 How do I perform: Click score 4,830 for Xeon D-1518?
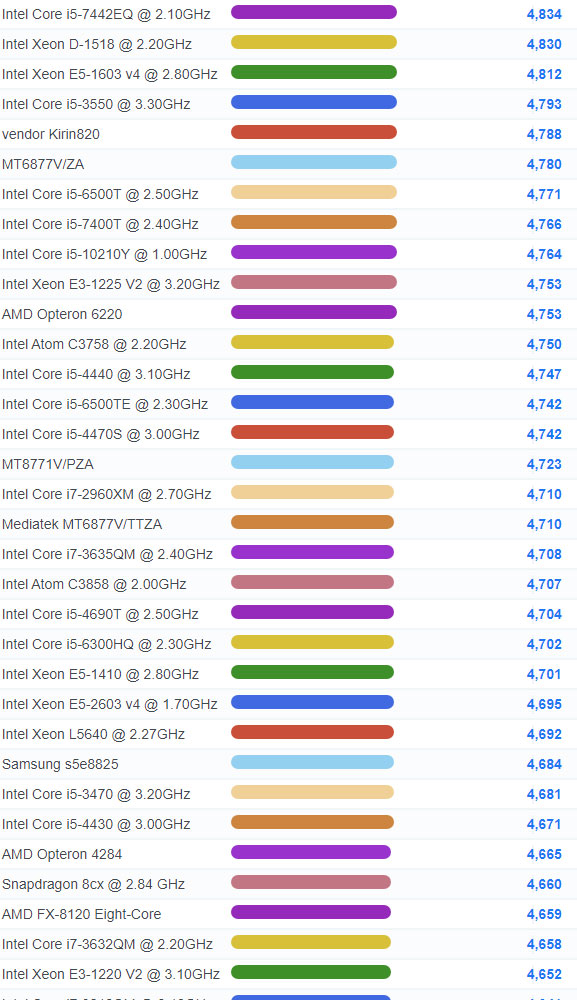[x=544, y=44]
